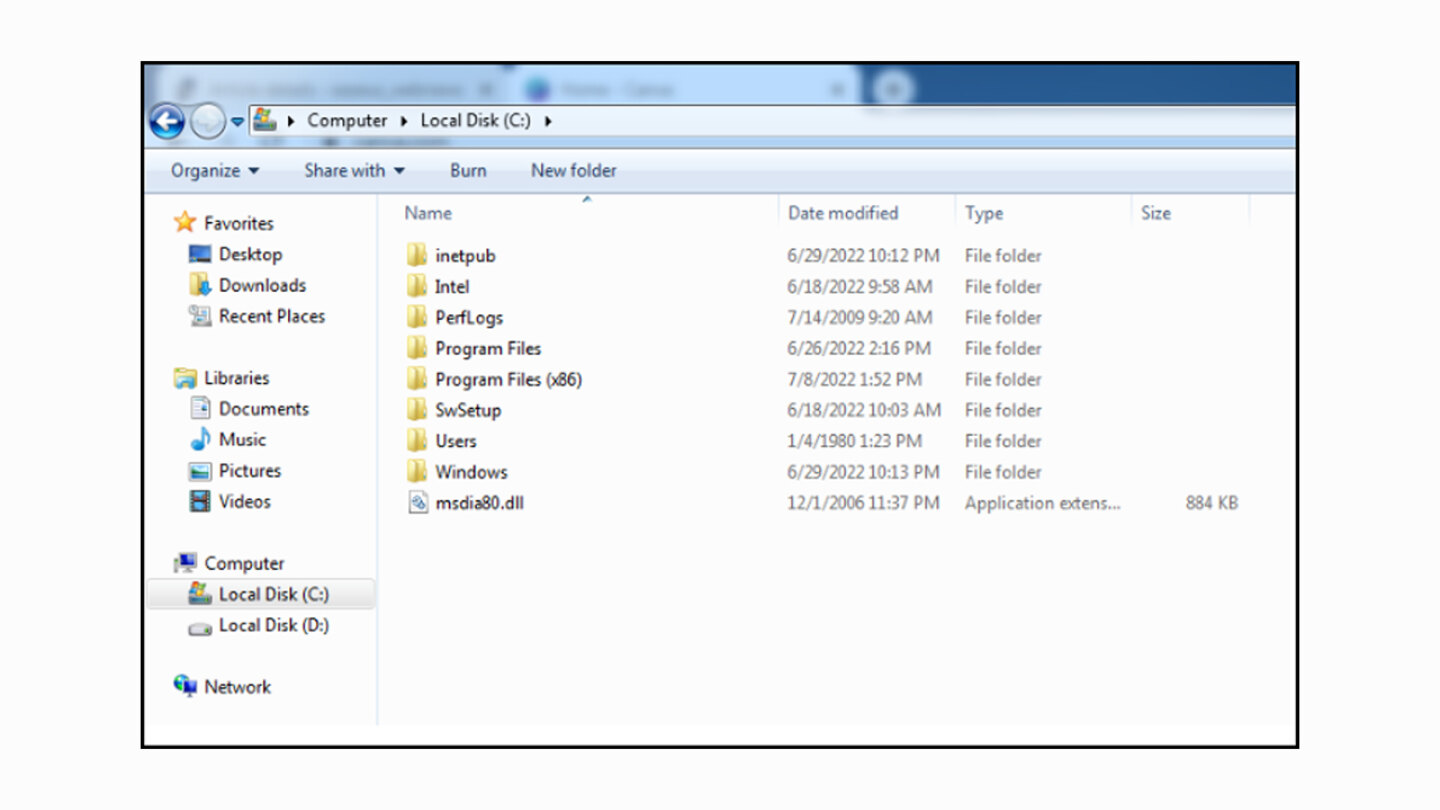Select the Program Files (x86) folder name
Screen dimensions: 1440x810
pyautogui.click(x=508, y=380)
